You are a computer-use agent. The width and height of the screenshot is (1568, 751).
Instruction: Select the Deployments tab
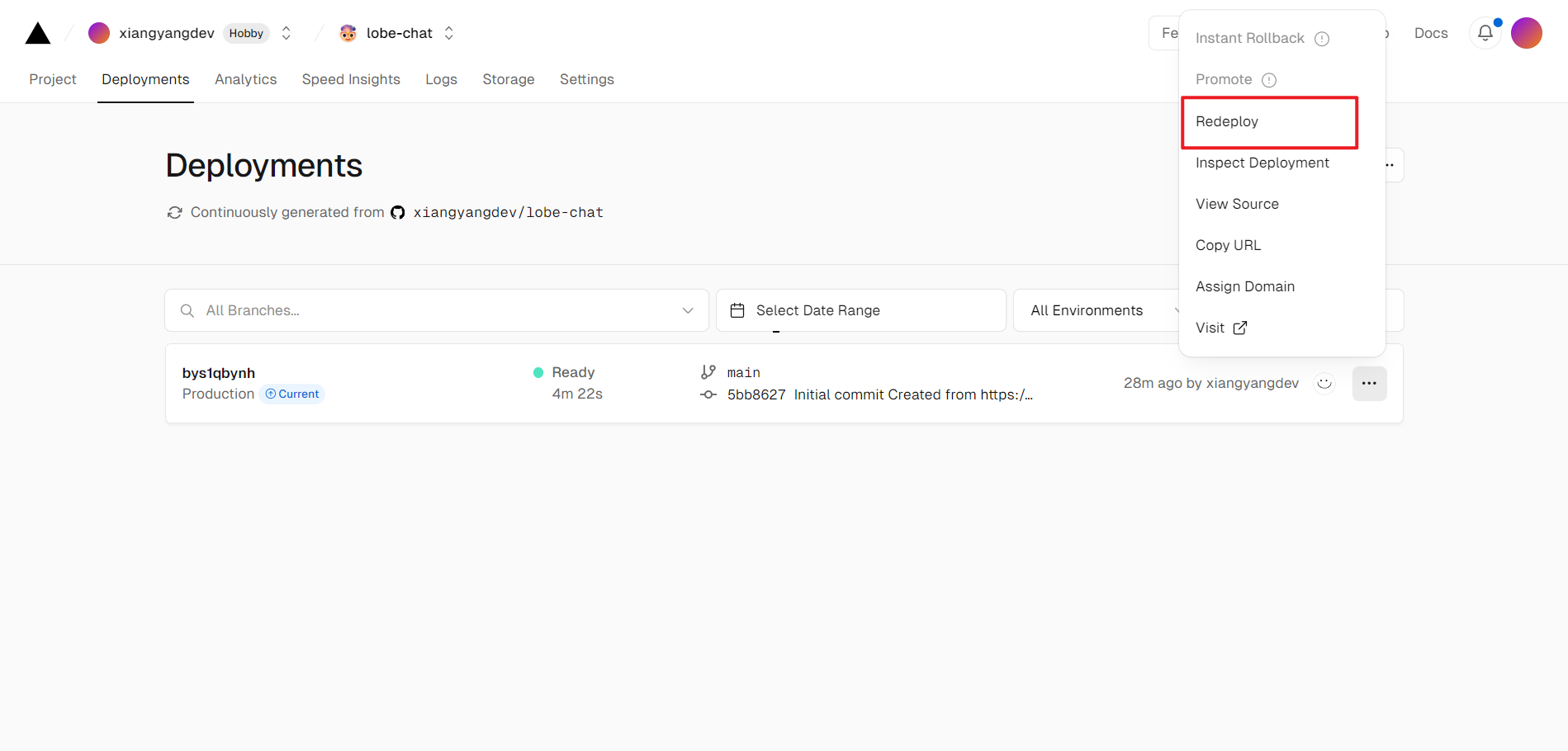click(145, 79)
